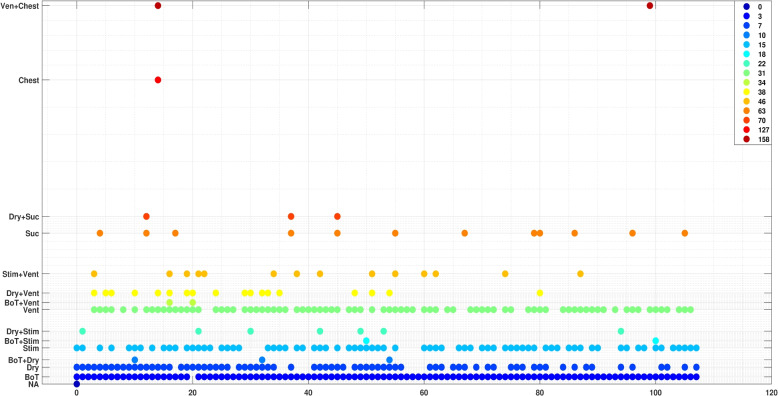778x396 pixels.
Task: Click the NA y-axis label
Action: 33,384
